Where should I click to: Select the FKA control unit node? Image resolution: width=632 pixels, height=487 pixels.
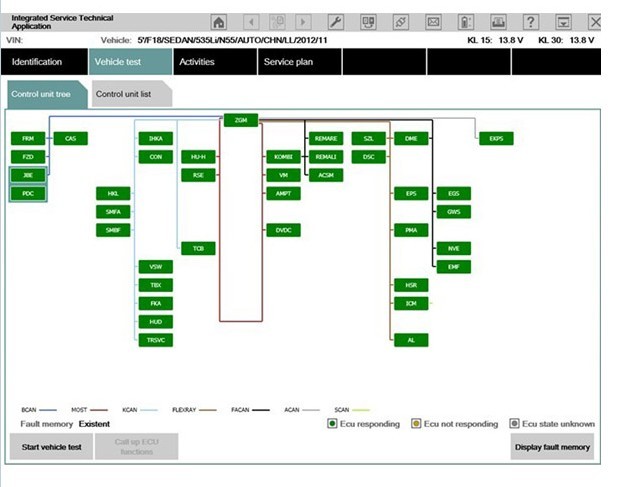pyautogui.click(x=156, y=303)
